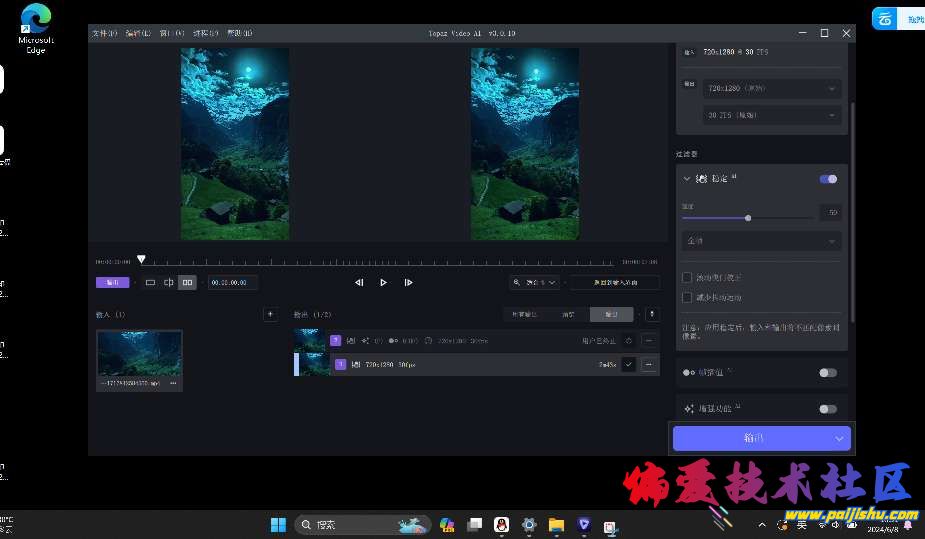Check the first checkbox under Stabilization
The image size is (925, 539).
click(x=687, y=277)
